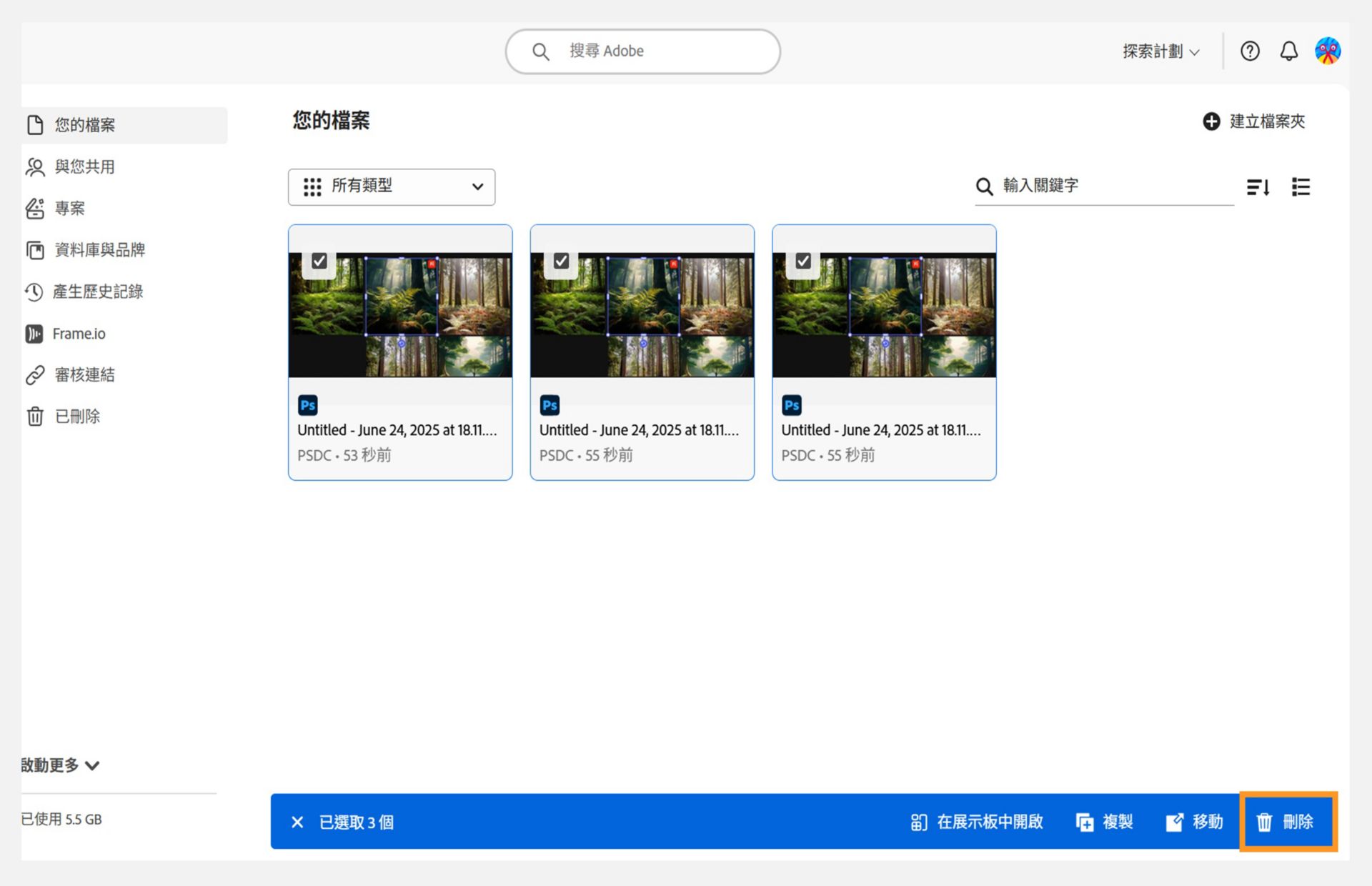Click the 產生歷史記錄 clock icon
Viewport: 1372px width, 886px height.
34,292
